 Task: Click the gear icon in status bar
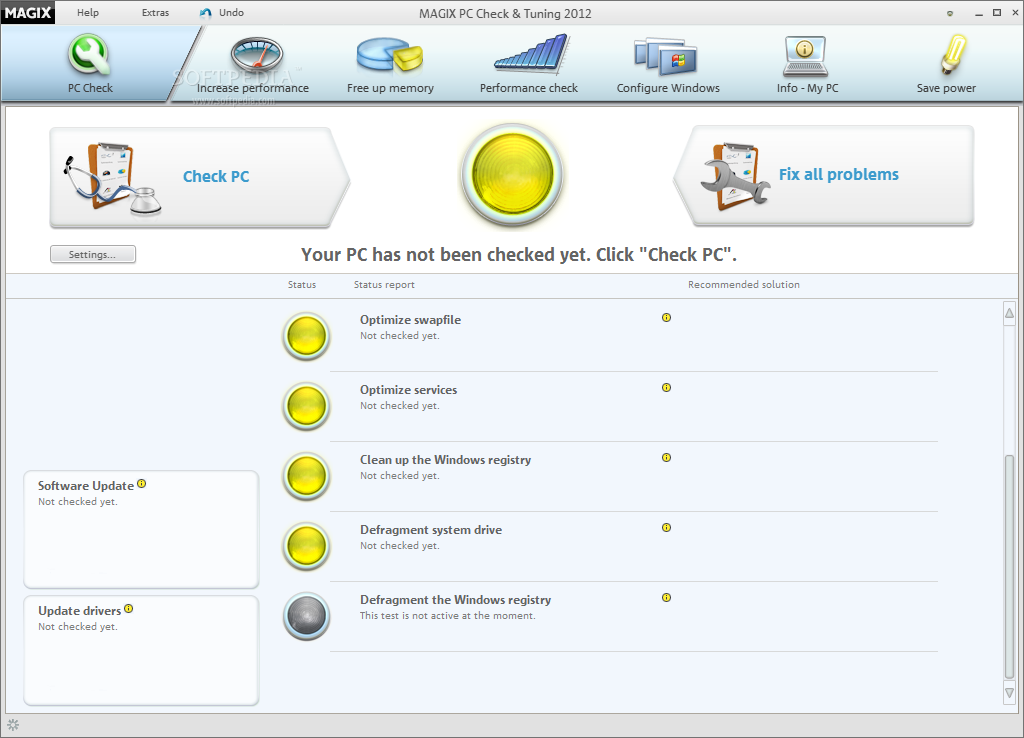(13, 725)
